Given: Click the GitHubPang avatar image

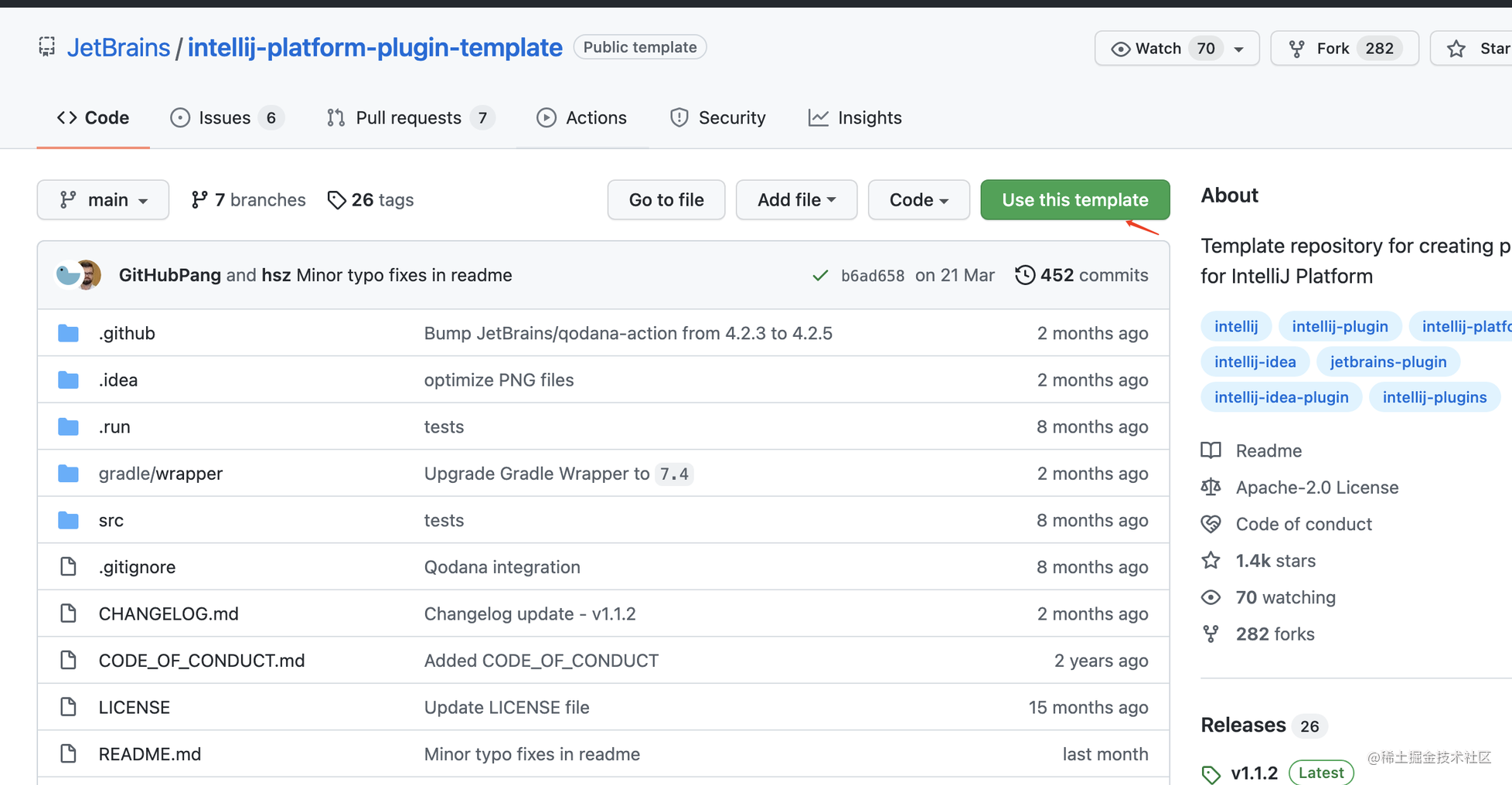Looking at the screenshot, I should point(68,275).
